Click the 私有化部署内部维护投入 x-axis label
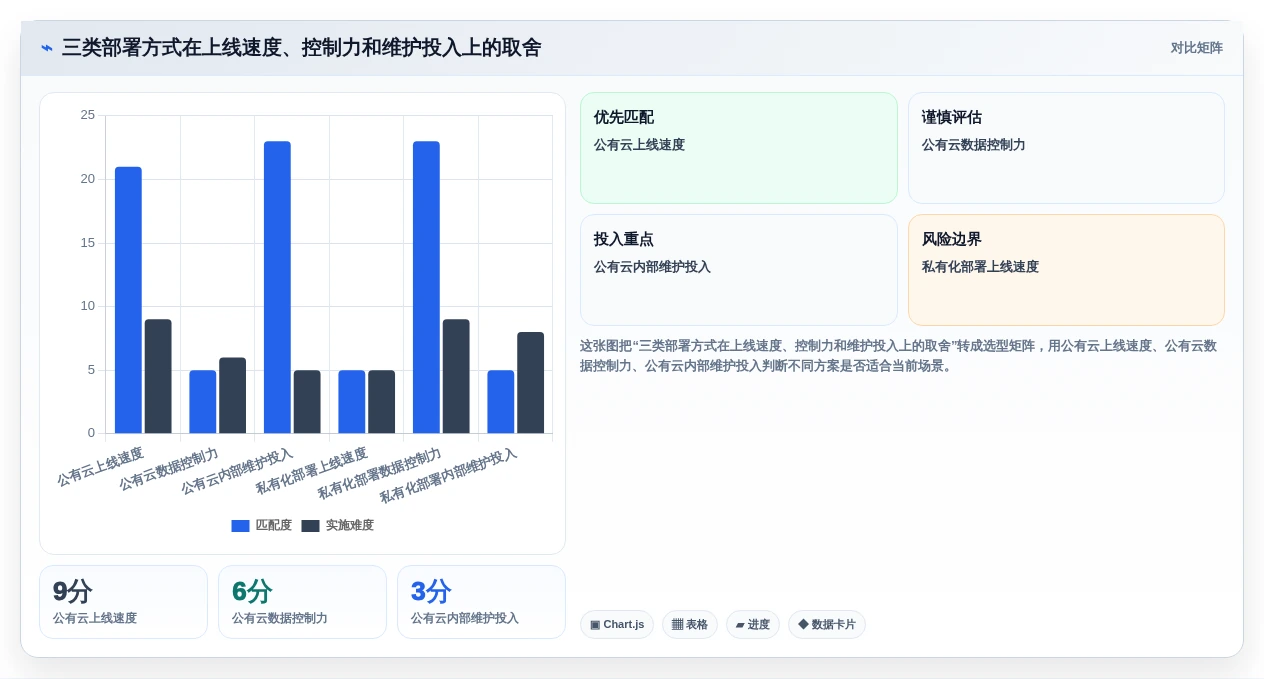The image size is (1264, 679). click(448, 476)
